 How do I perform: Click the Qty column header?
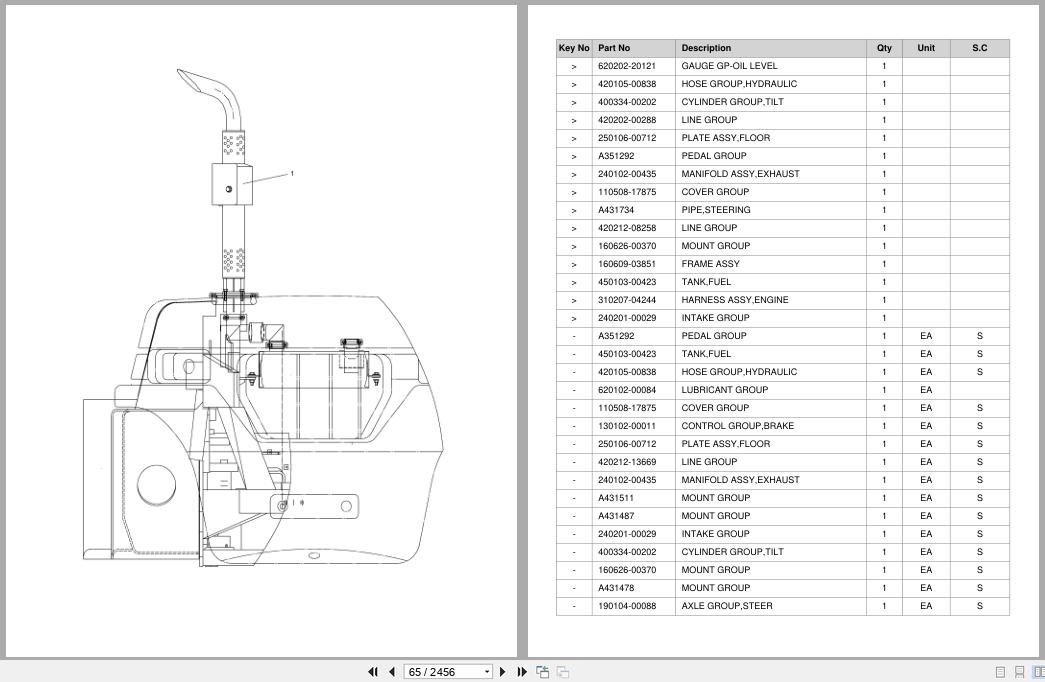pos(884,48)
